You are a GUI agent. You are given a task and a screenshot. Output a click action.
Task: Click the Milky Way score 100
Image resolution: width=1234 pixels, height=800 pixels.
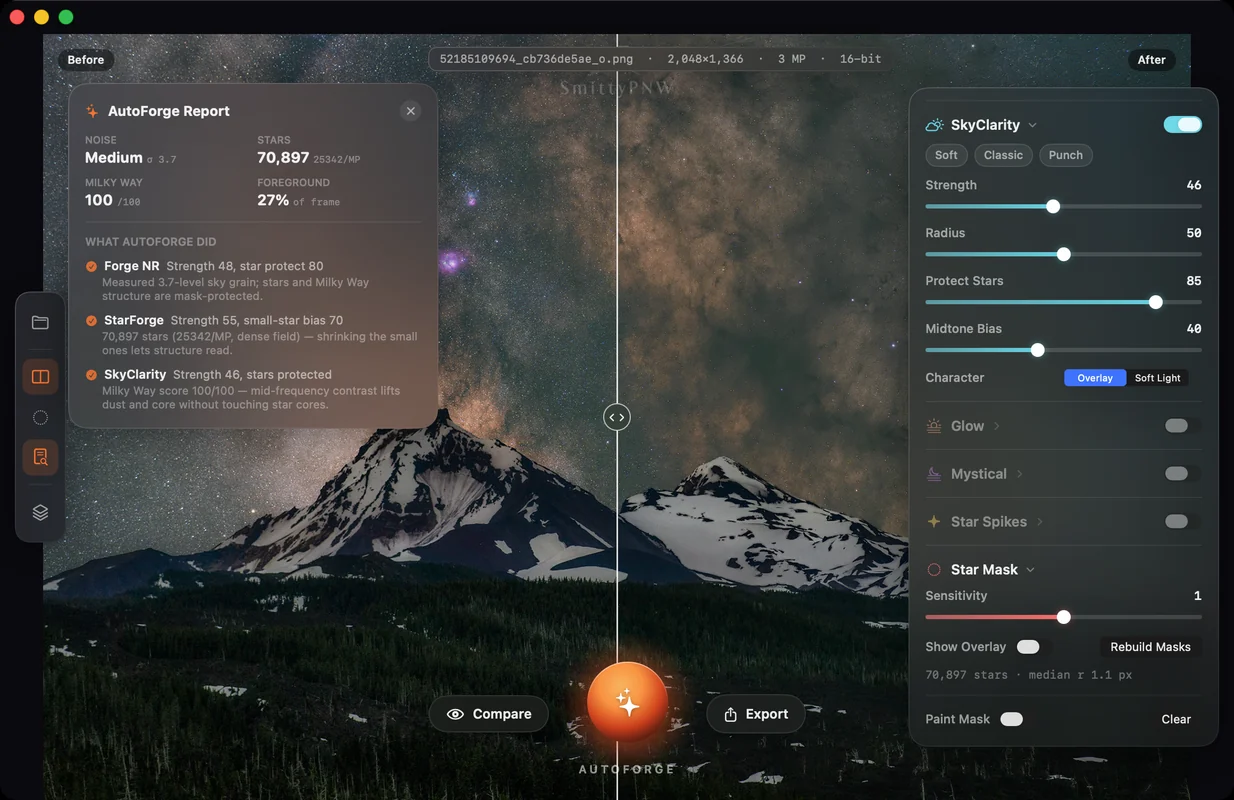99,200
